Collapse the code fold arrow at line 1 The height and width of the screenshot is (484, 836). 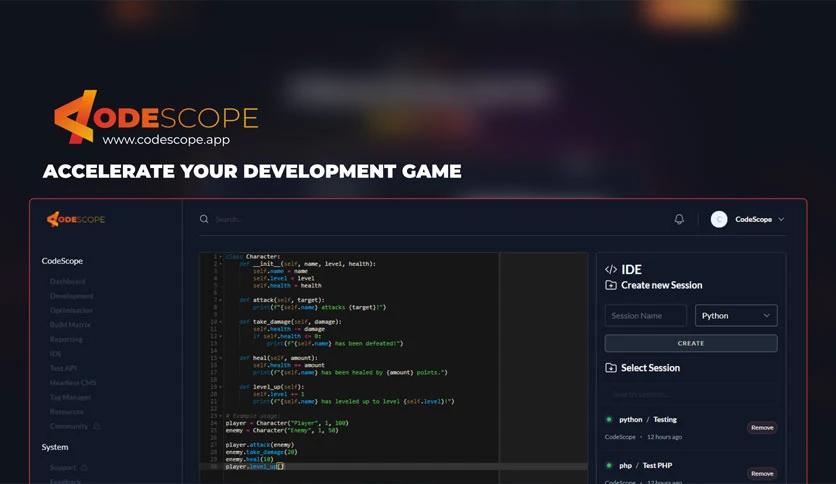point(220,256)
